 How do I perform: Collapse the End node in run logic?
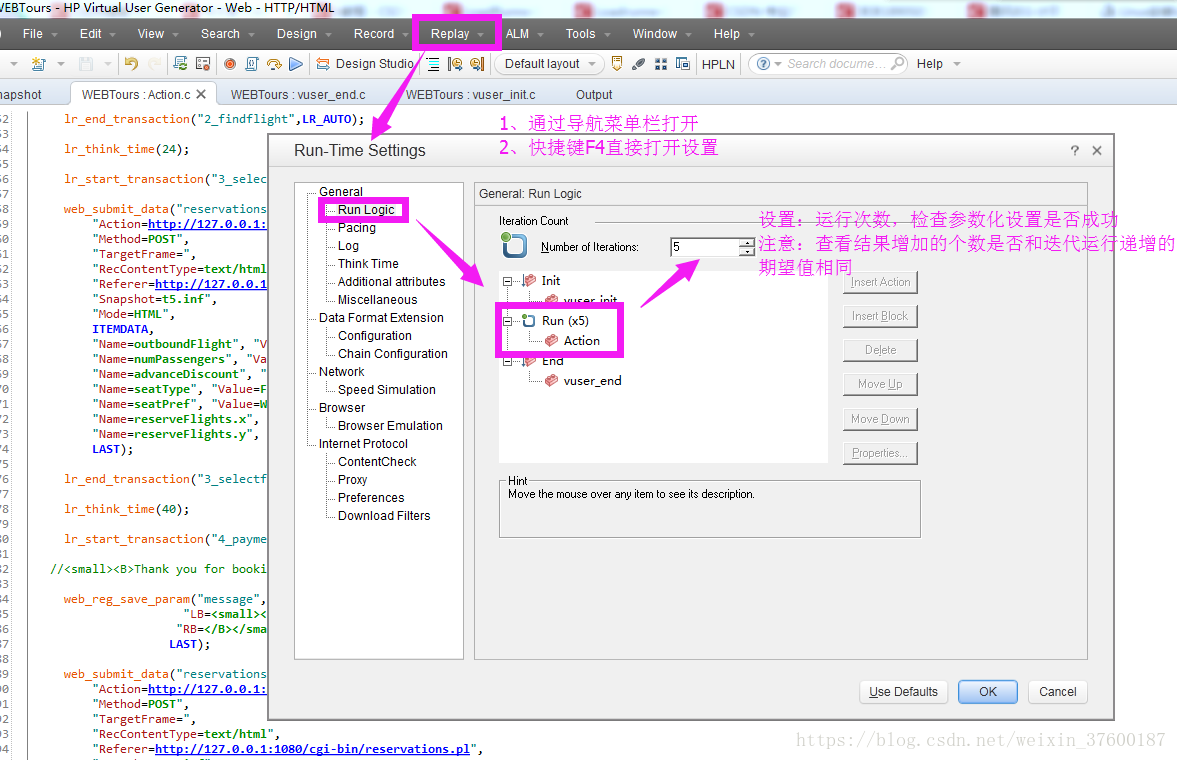[507, 361]
